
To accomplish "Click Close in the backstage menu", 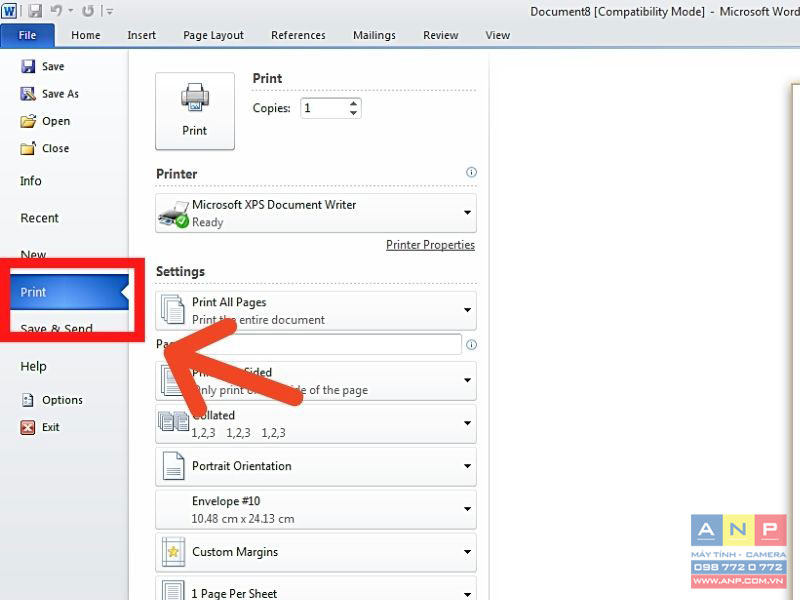I will tap(45, 148).
